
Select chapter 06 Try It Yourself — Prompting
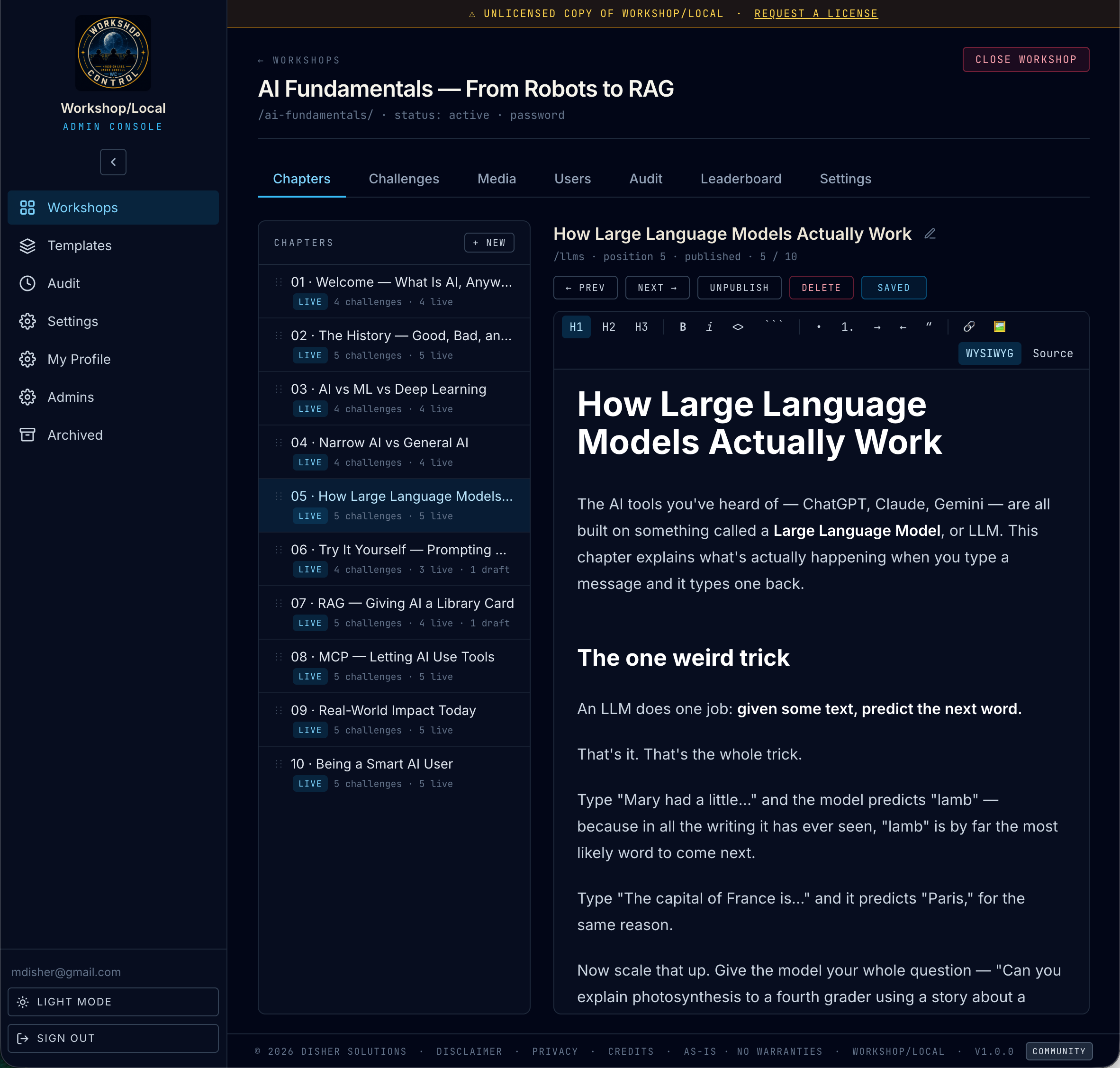click(x=394, y=559)
